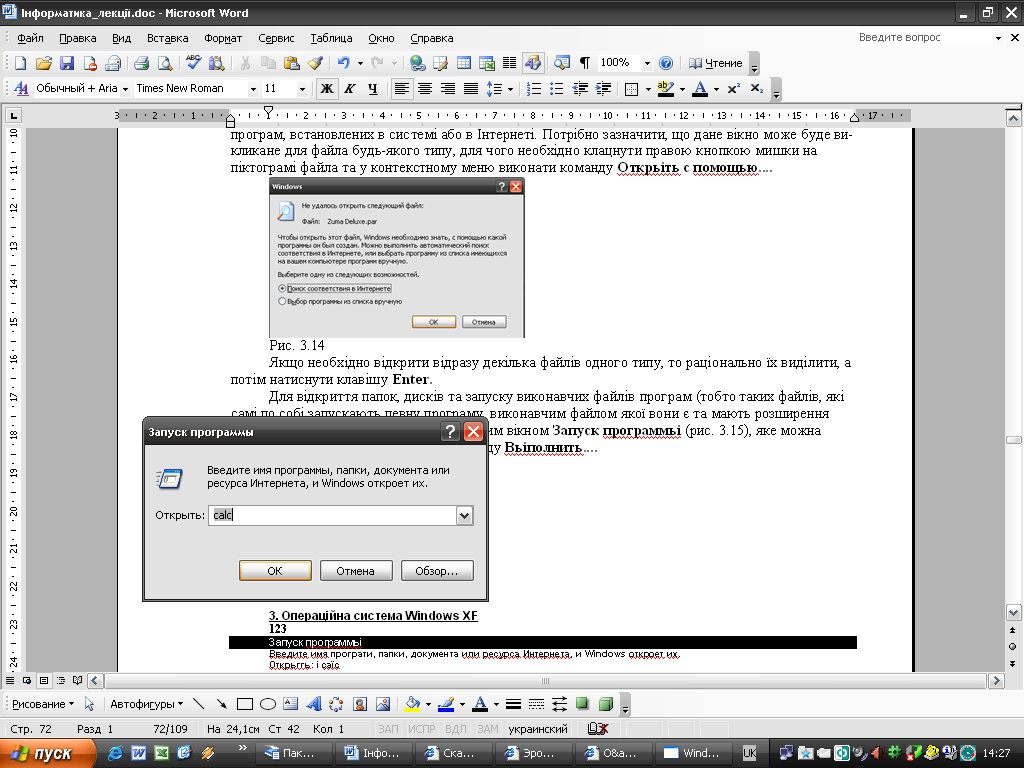Run spelling and grammar check
This screenshot has width=1024, height=768.
tap(193, 63)
